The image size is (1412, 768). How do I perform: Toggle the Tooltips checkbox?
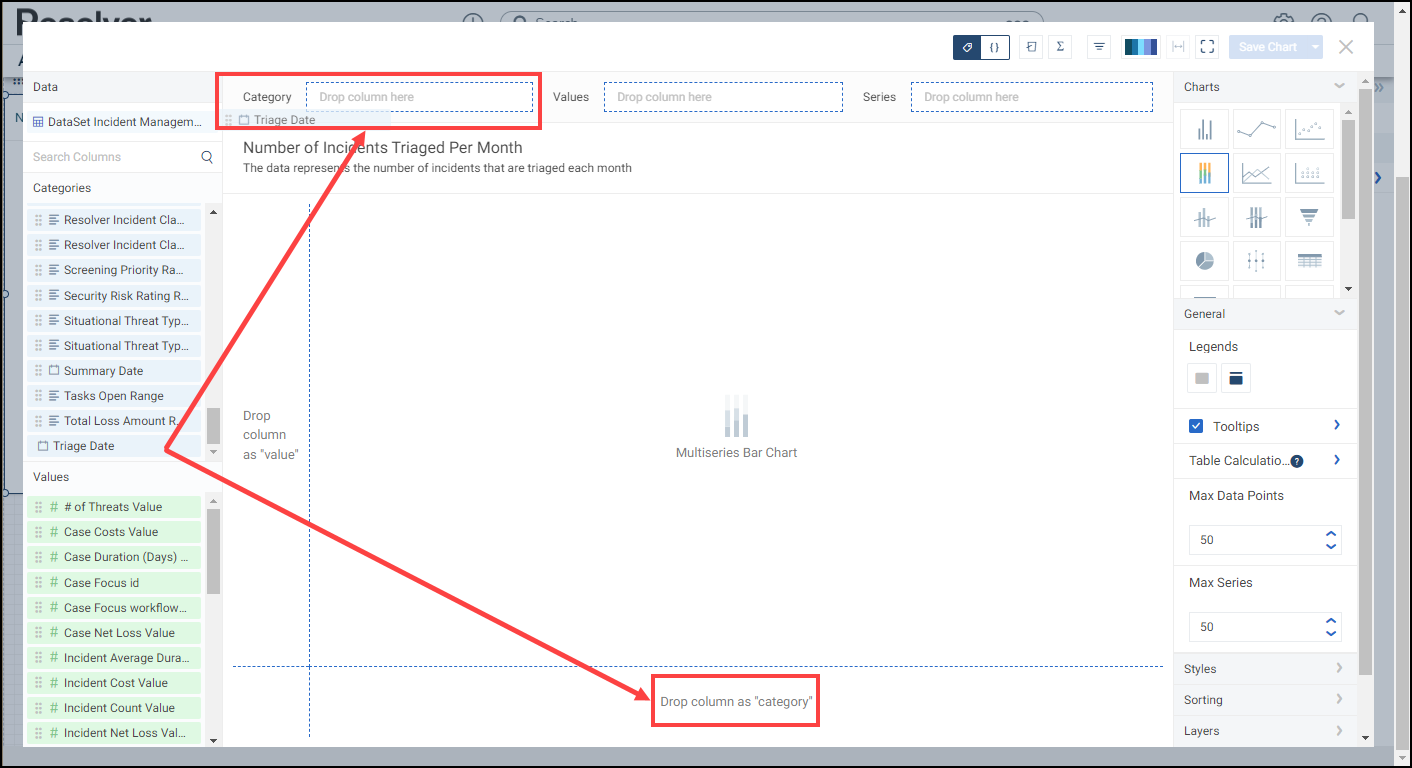point(1196,426)
